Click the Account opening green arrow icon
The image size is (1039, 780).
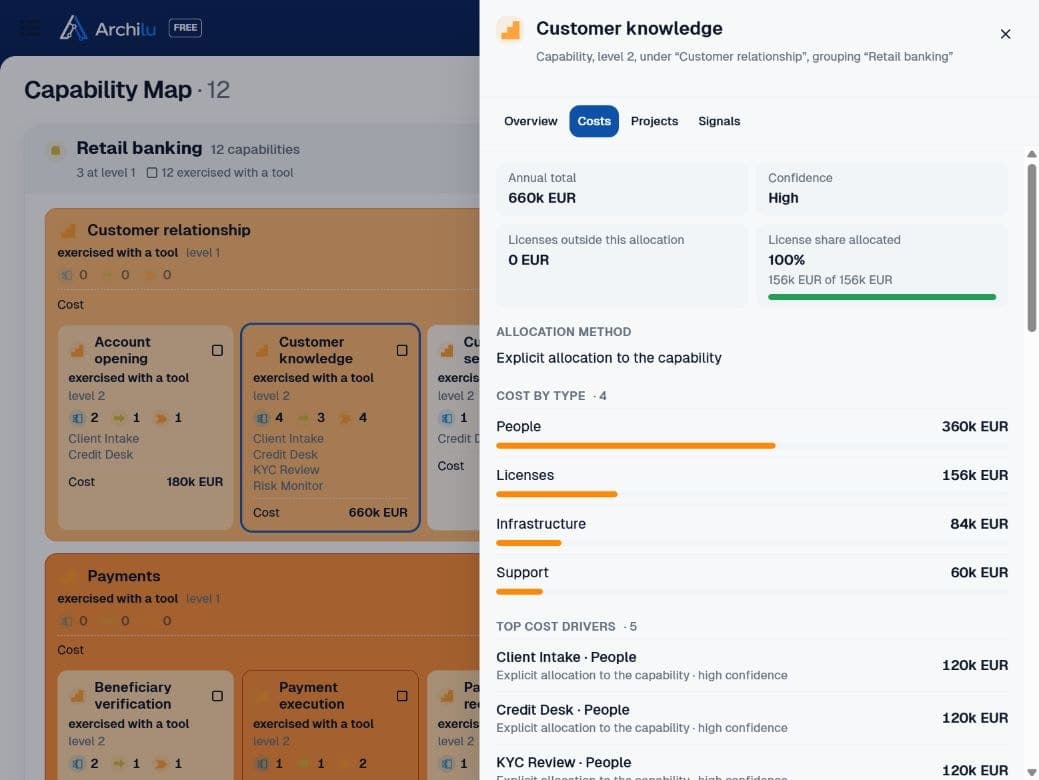[119, 418]
